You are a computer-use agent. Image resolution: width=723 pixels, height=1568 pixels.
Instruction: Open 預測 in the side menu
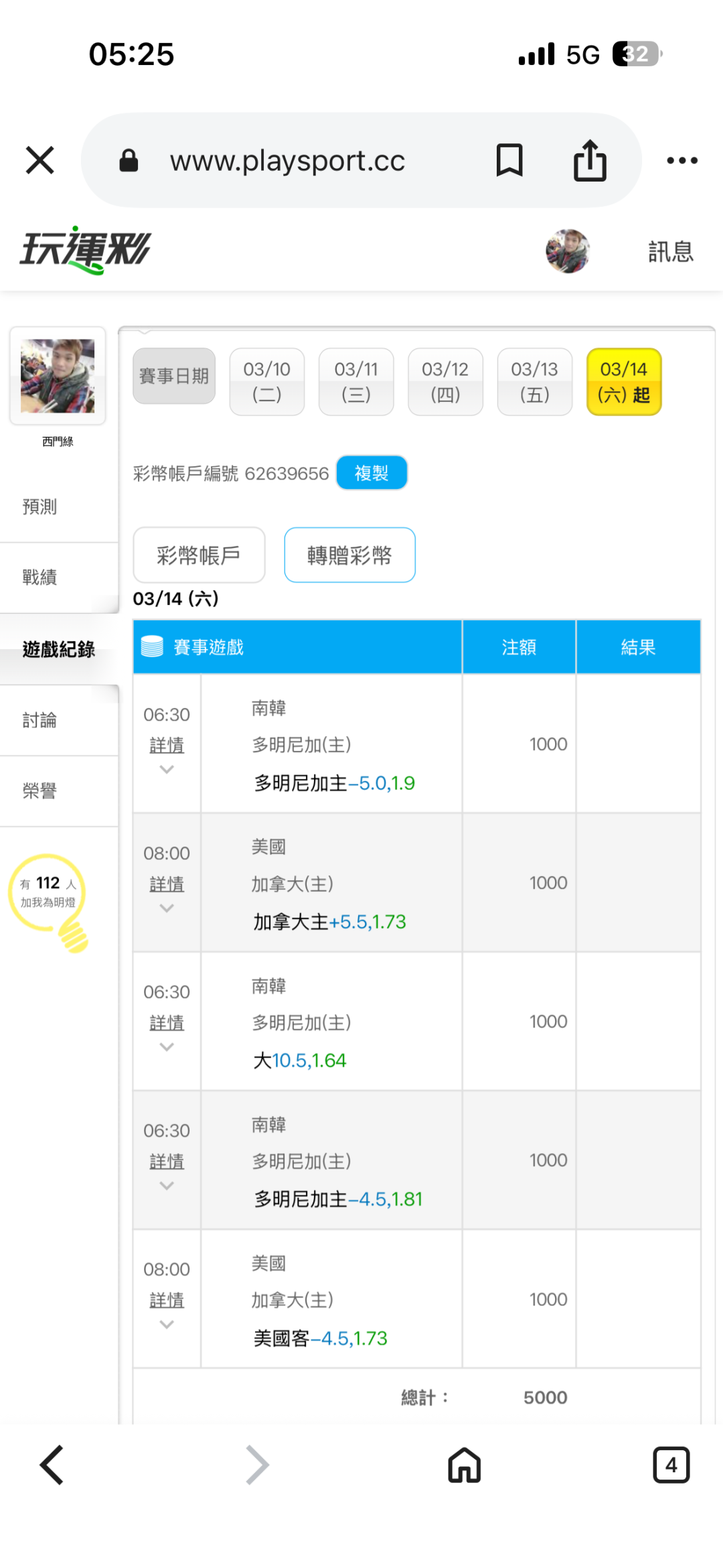point(40,507)
